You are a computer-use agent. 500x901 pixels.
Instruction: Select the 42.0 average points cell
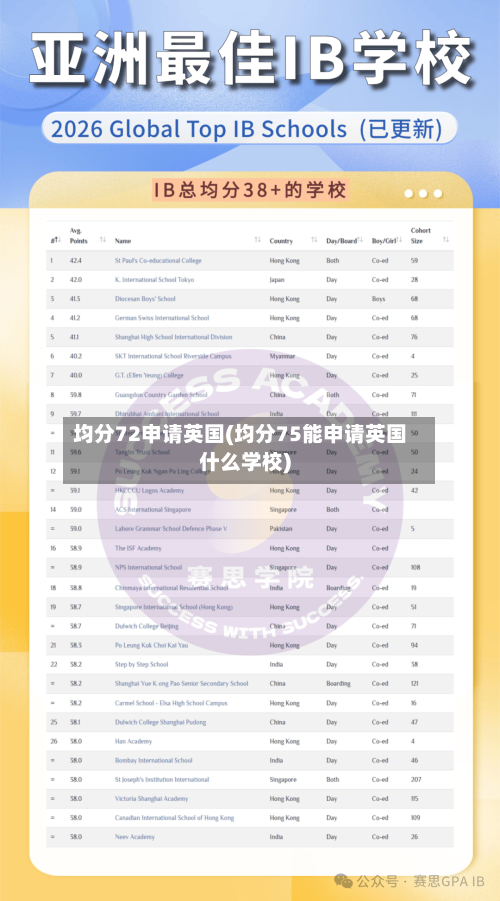coord(76,279)
